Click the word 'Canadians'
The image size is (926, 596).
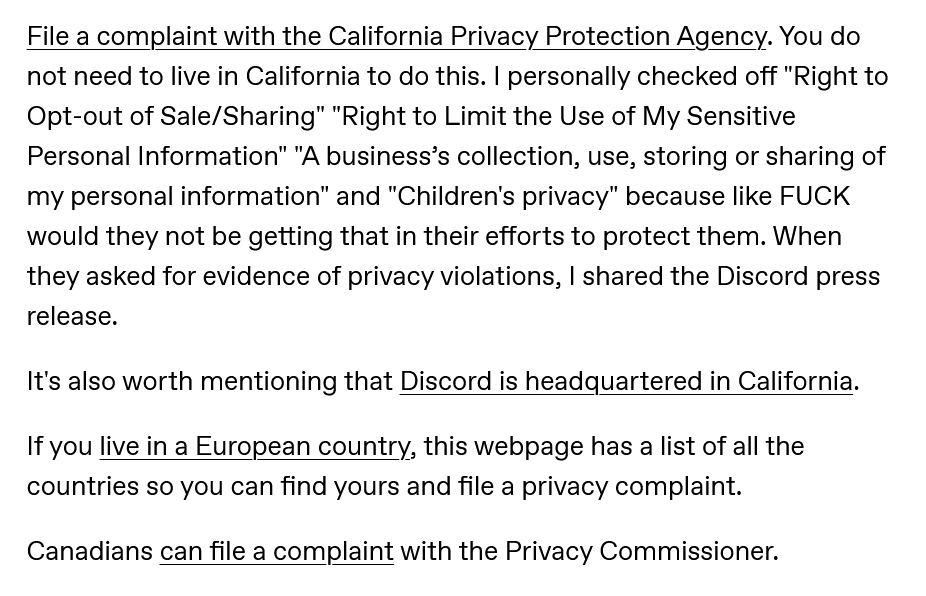pyautogui.click(x=90, y=551)
